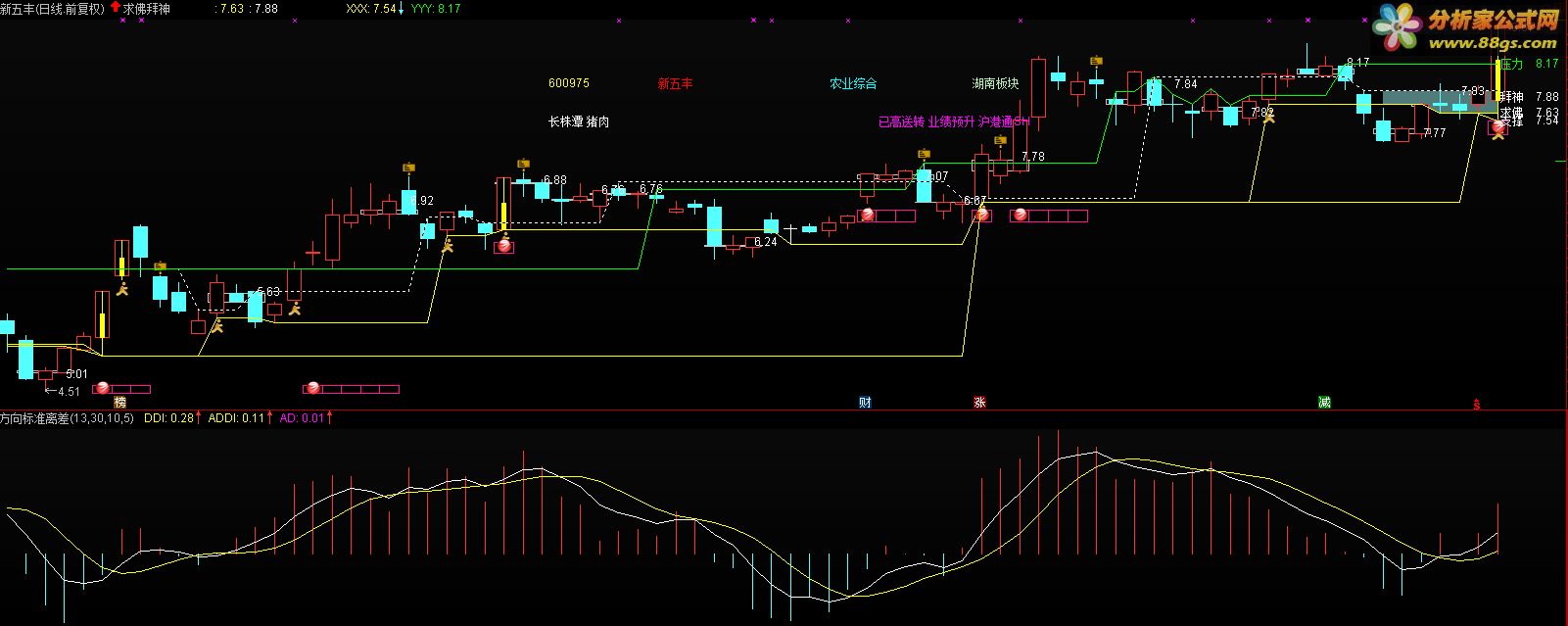Click the 7.77 price label on chart
Viewport: 1568px width, 626px height.
[1435, 132]
